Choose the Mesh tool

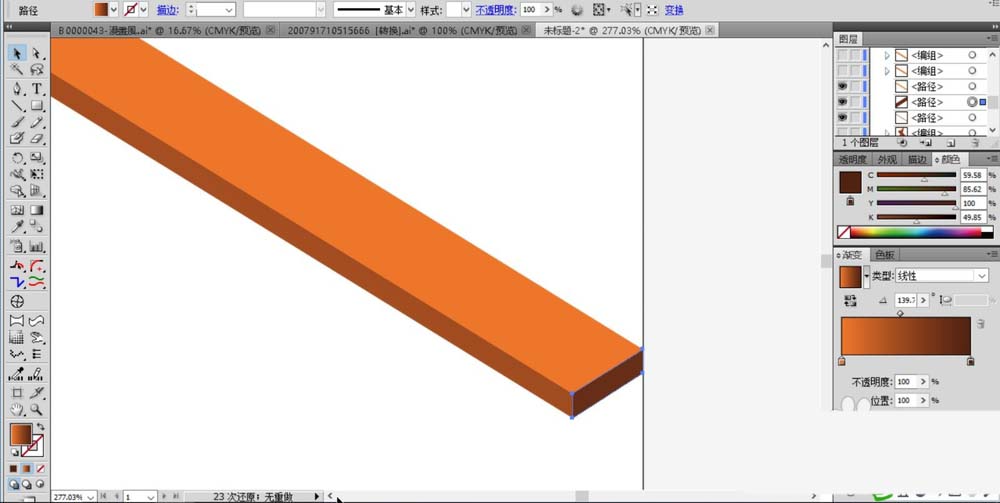(x=17, y=210)
